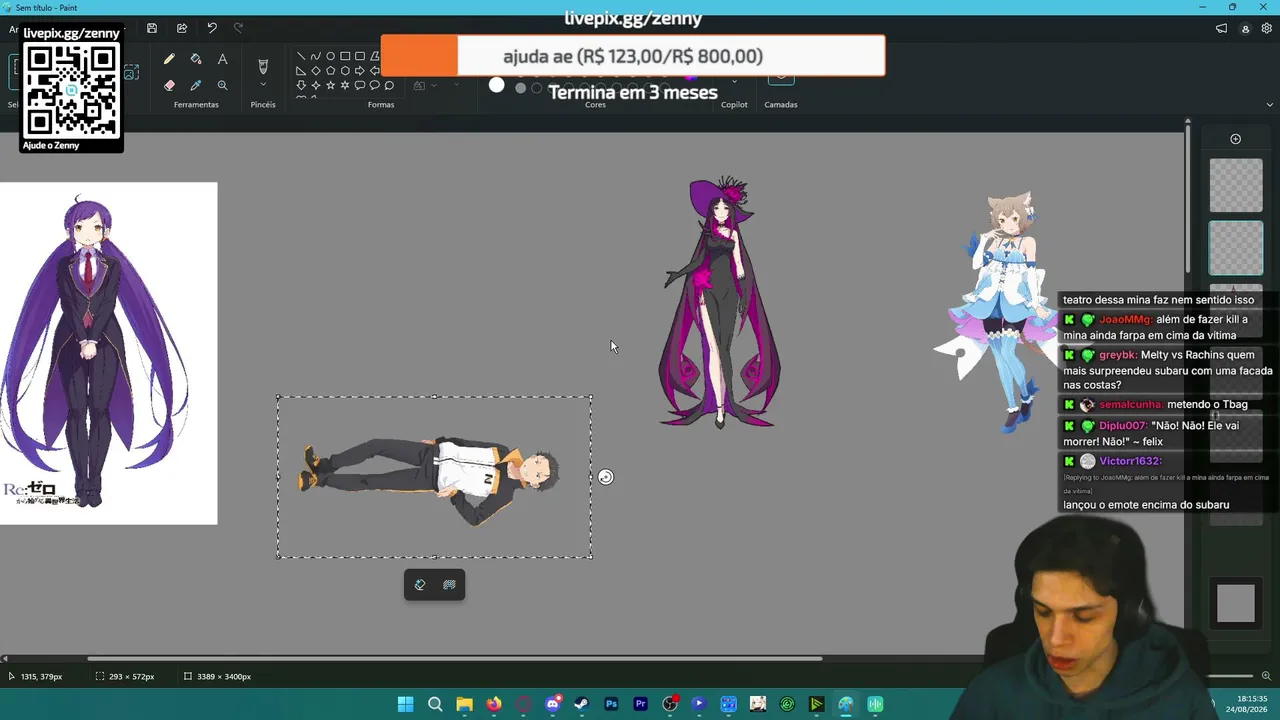Zoom in with the magnifier plus icon

tap(1266, 676)
